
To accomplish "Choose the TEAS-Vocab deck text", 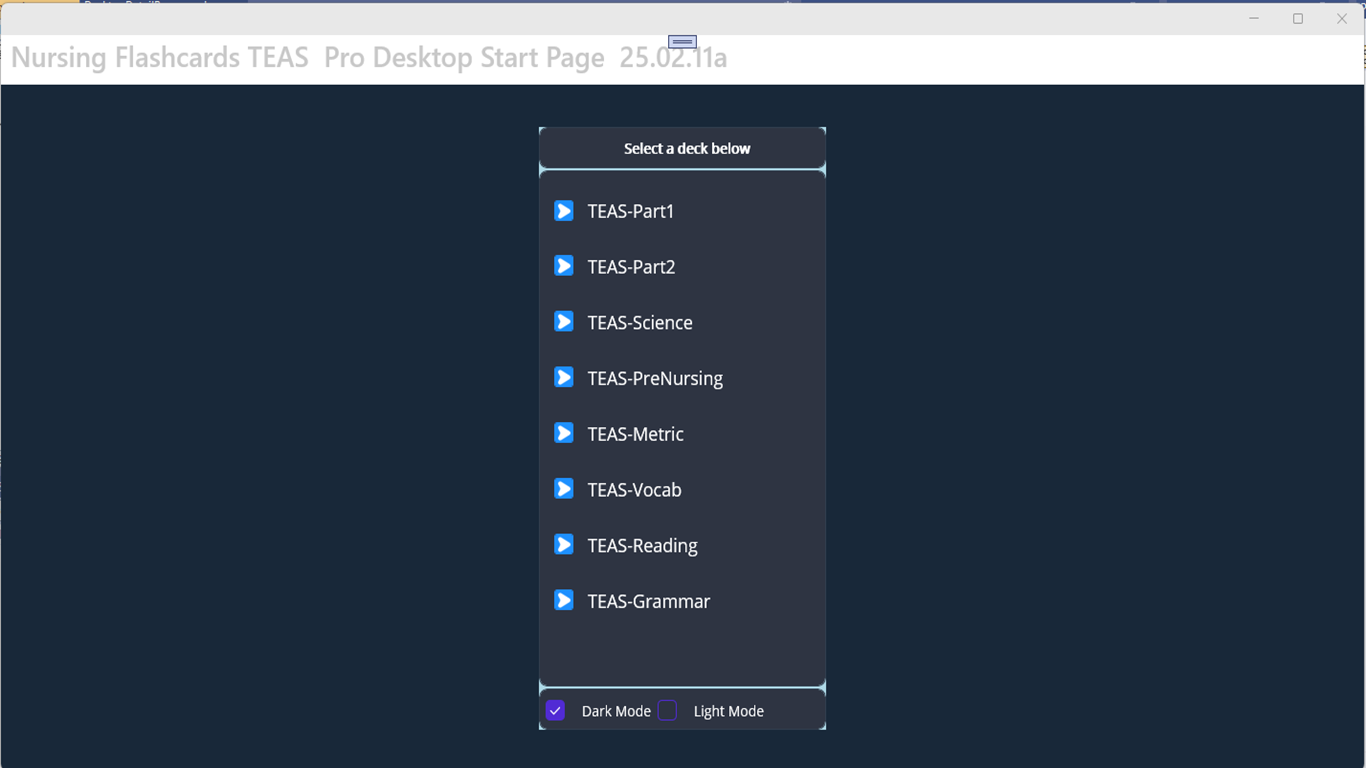I will [634, 490].
